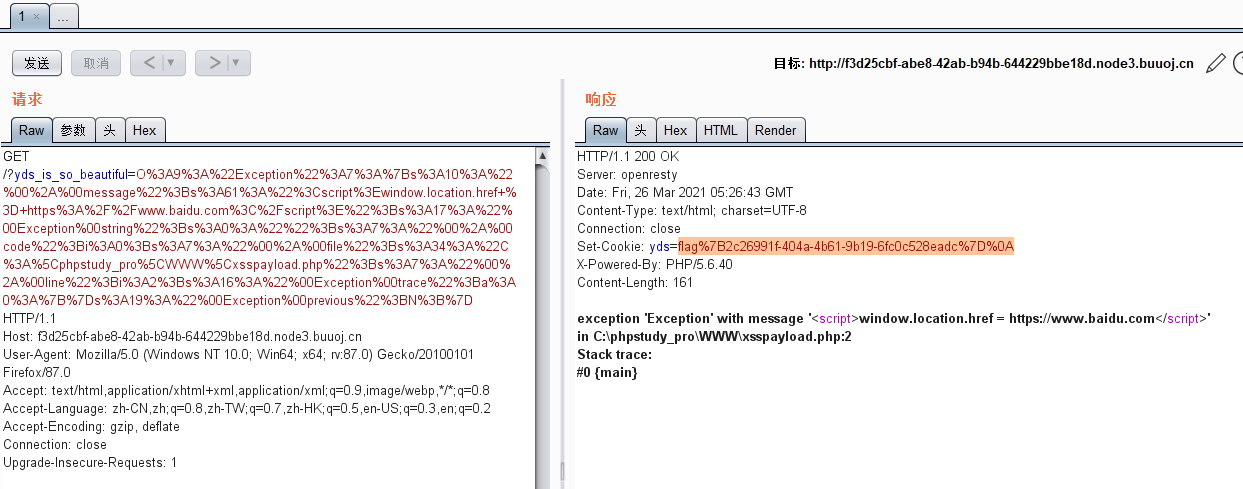This screenshot has height=489, width=1243.
Task: Click the xsspayload.php:2 file path line
Action: point(714,336)
